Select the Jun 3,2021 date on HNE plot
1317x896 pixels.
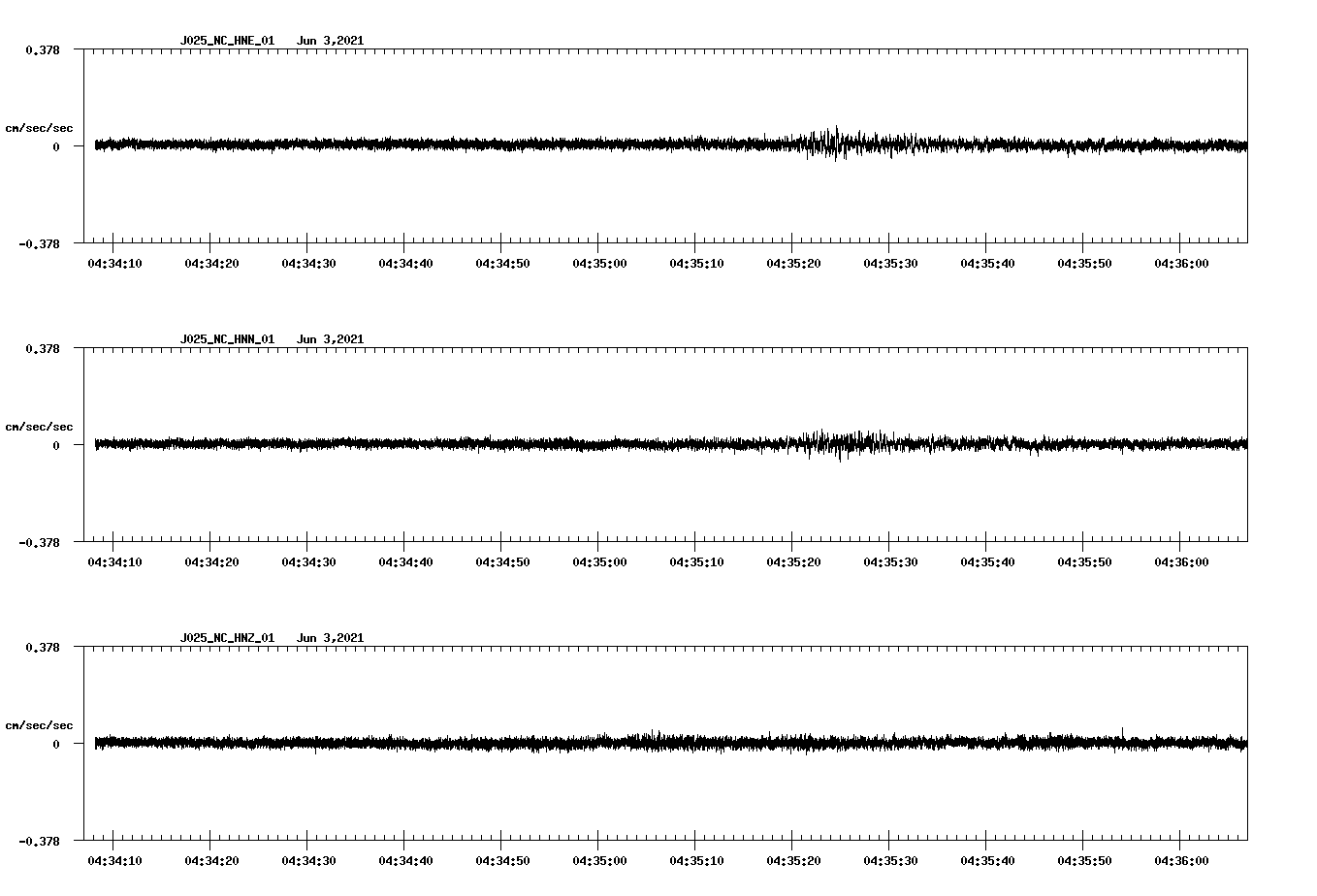click(x=330, y=41)
